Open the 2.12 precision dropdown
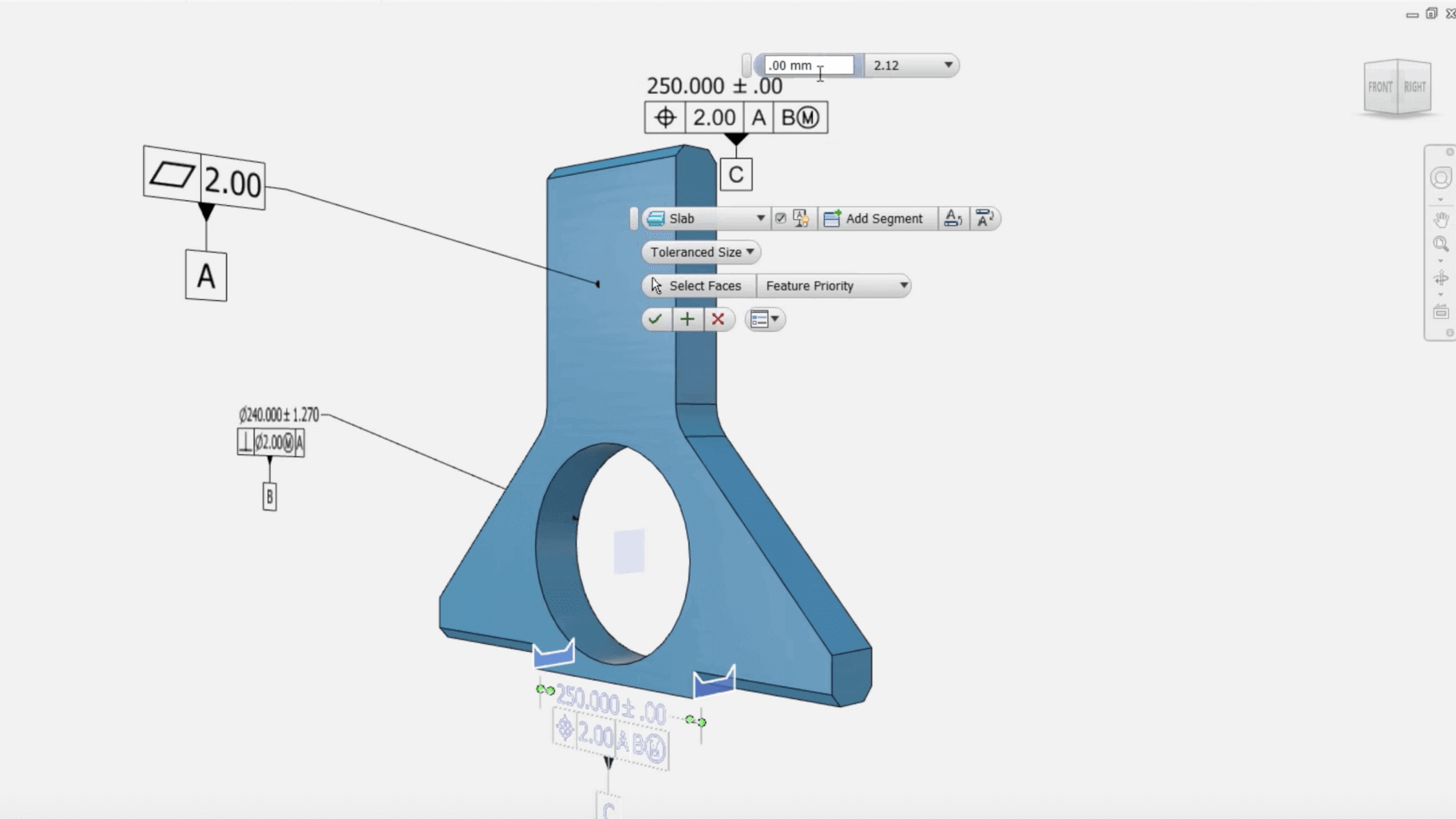This screenshot has height=819, width=1456. (x=912, y=66)
